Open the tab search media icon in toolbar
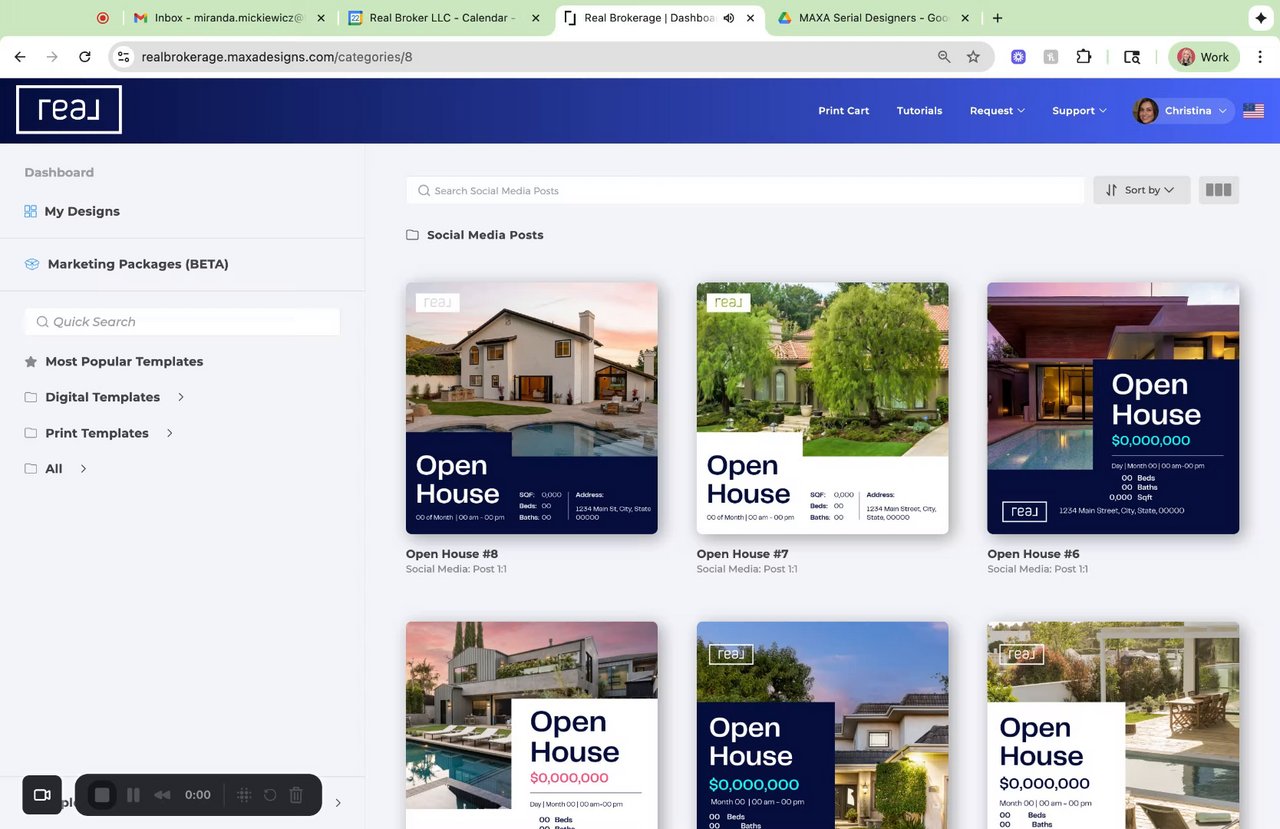1280x829 pixels. click(x=1131, y=57)
